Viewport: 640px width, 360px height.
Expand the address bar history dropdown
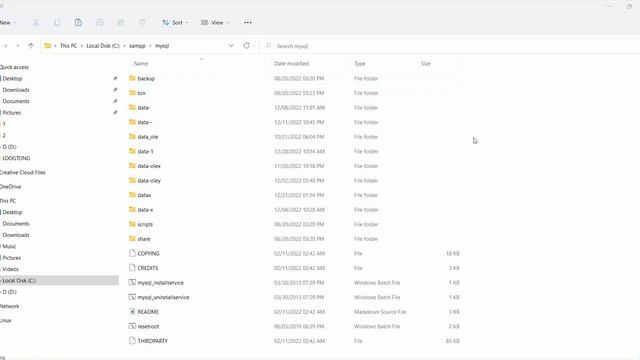[x=231, y=46]
